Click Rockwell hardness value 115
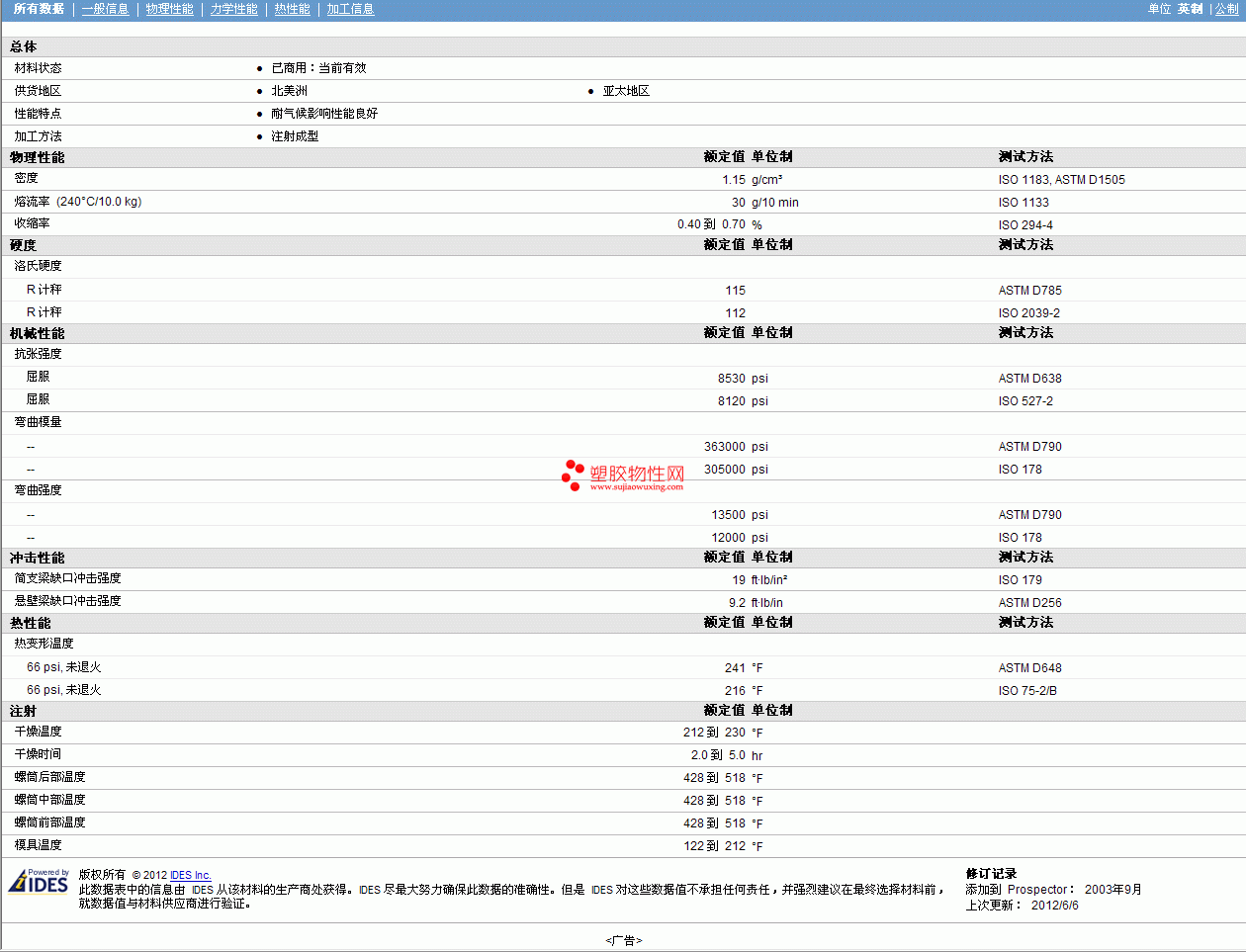The height and width of the screenshot is (952, 1246). pos(735,291)
